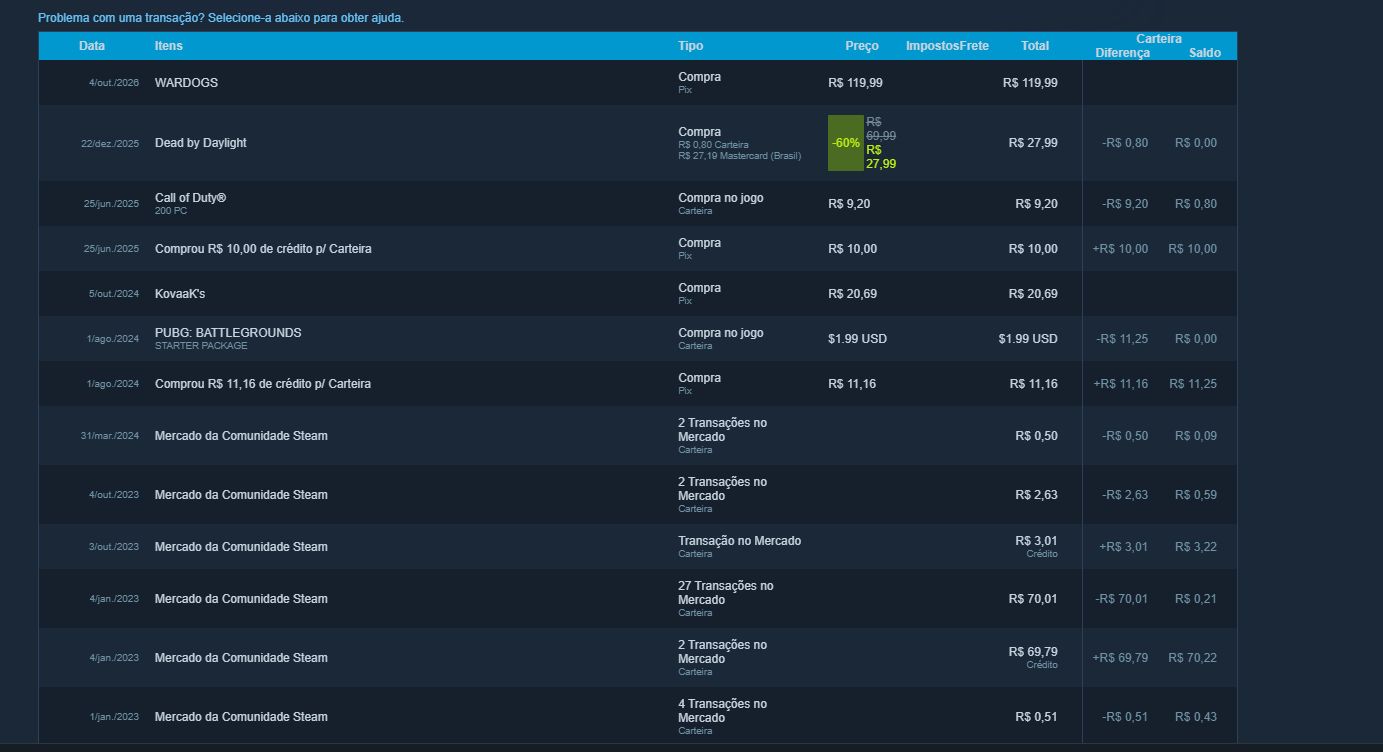This screenshot has height=752, width=1383.
Task: Click the R$ 3,22 wallet balance
Action: [1196, 547]
